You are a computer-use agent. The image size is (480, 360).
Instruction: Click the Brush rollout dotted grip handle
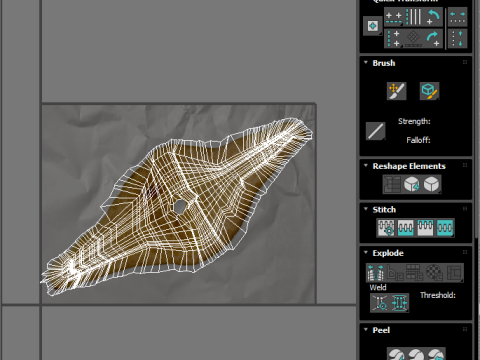[x=465, y=62]
